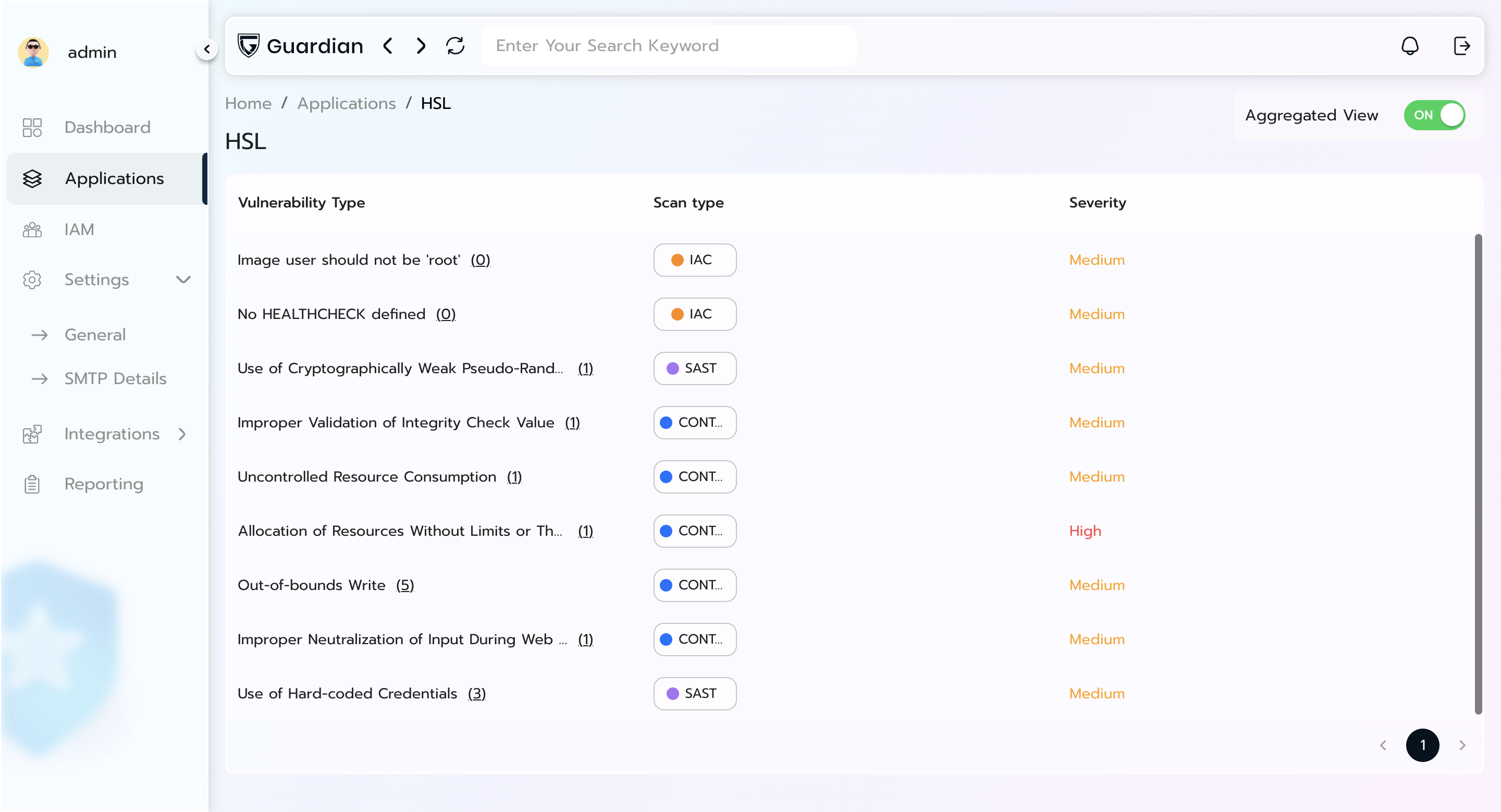
Task: Click the Severity column header
Action: point(1097,203)
